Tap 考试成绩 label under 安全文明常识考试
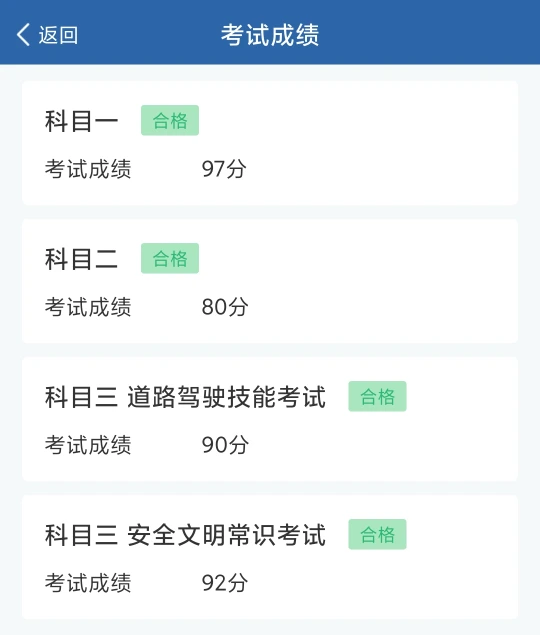This screenshot has width=540, height=635. coord(88,583)
